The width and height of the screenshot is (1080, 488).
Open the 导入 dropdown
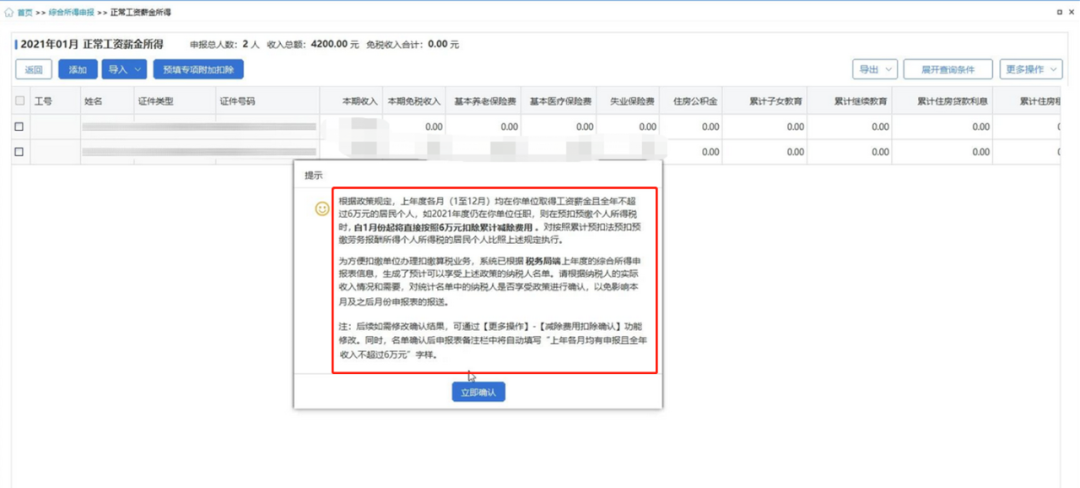click(x=125, y=70)
